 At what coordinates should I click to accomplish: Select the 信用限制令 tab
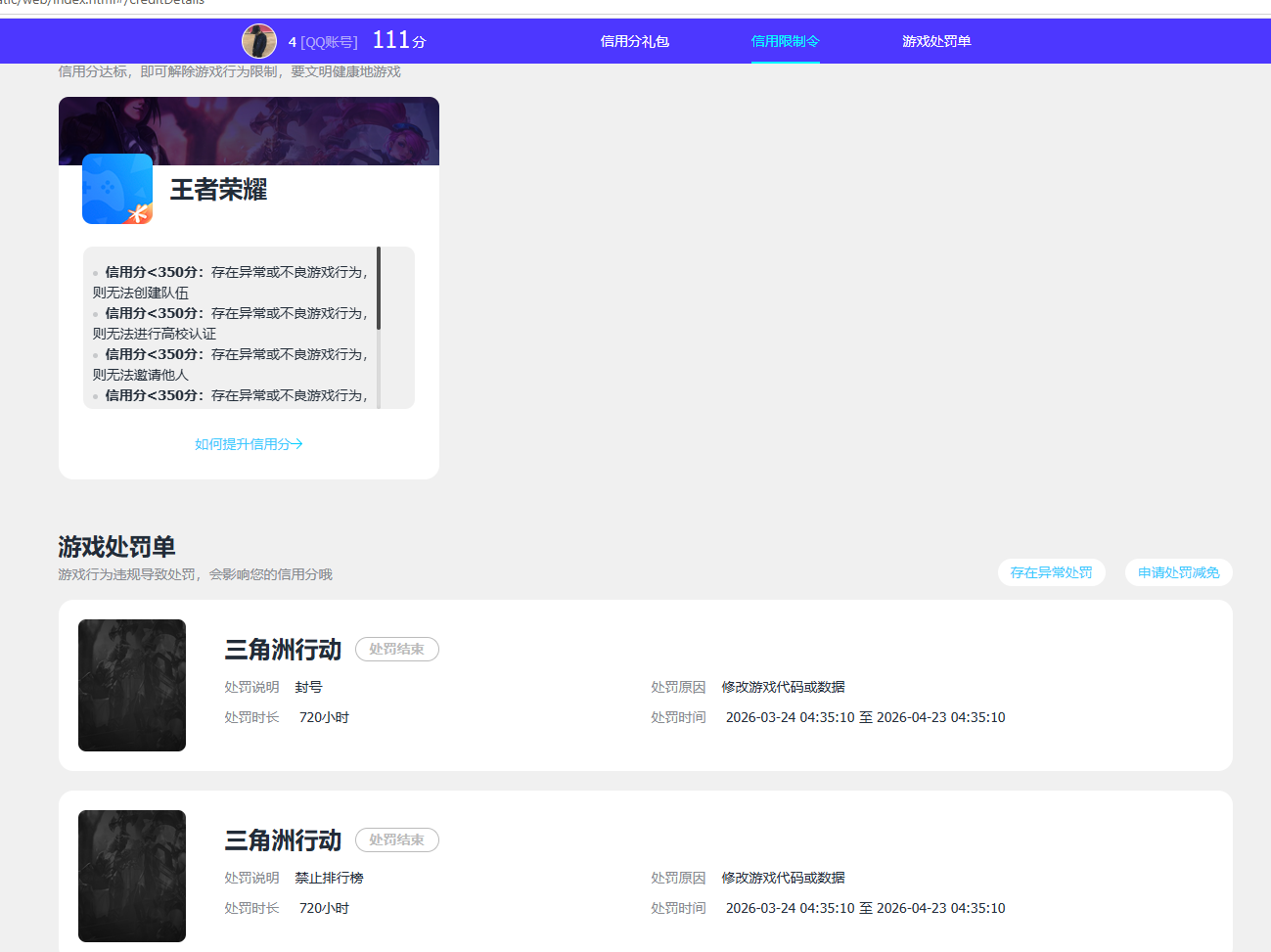click(x=785, y=41)
